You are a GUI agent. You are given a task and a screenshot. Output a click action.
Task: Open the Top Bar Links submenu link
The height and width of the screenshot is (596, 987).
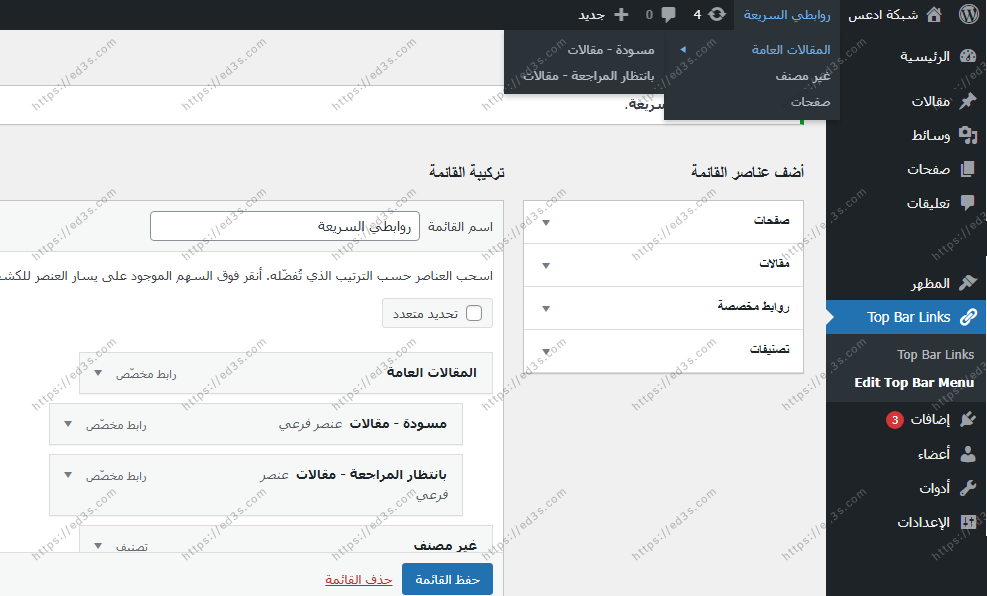(935, 355)
